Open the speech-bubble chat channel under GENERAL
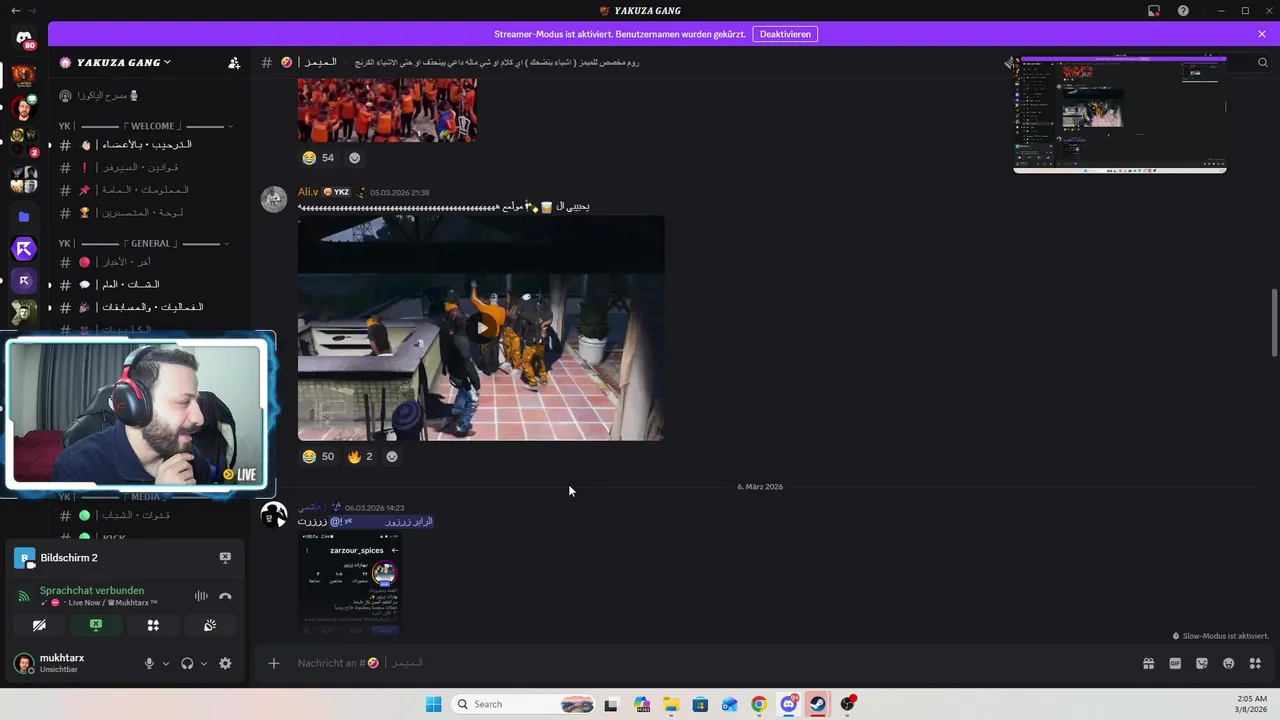This screenshot has width=1280, height=720. (145, 285)
